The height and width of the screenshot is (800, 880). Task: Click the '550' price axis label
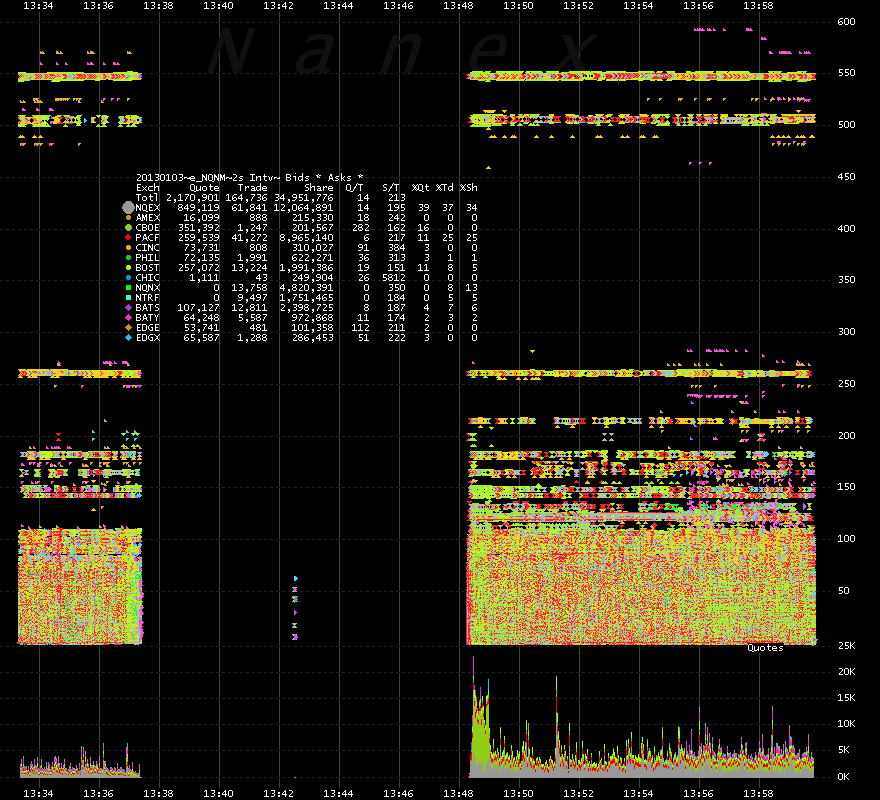846,73
